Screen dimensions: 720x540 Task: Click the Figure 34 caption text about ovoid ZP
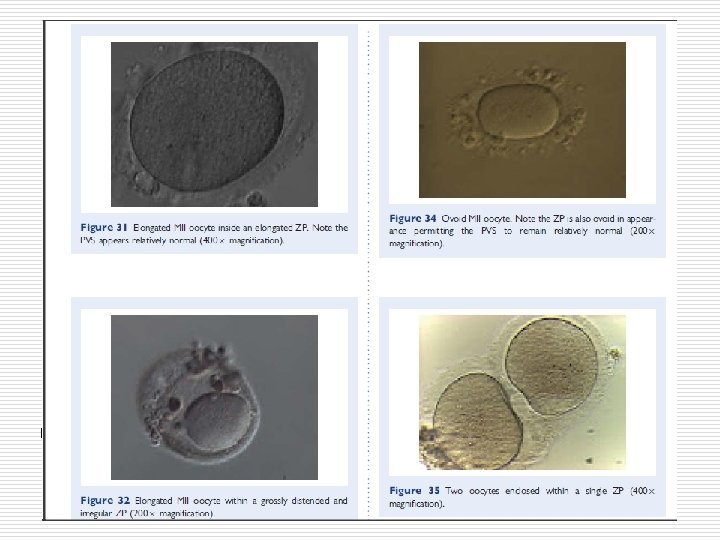click(x=522, y=231)
